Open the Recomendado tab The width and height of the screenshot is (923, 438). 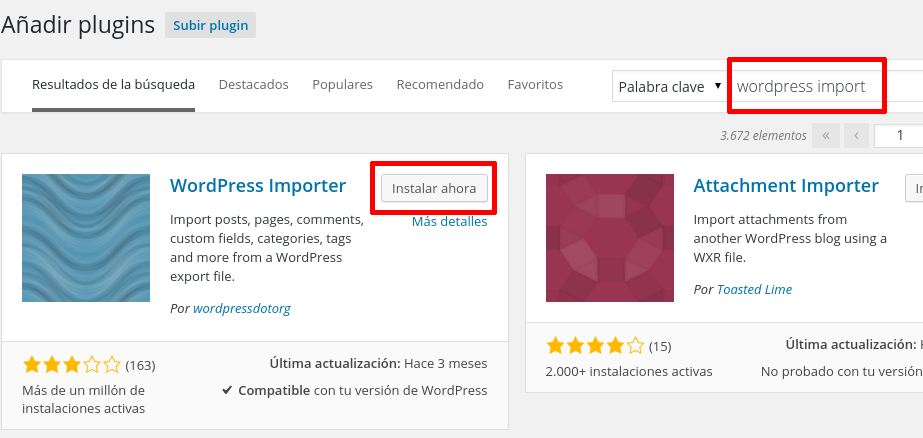[x=440, y=85]
